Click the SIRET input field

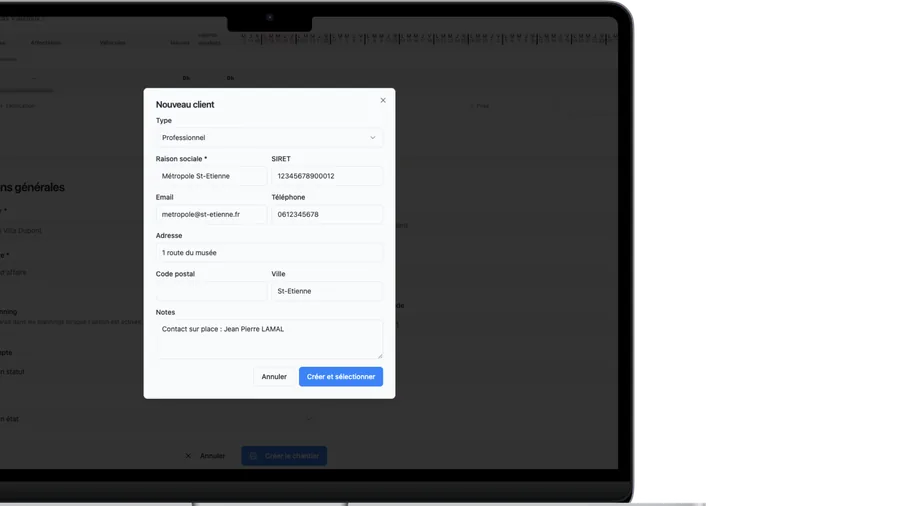point(327,176)
